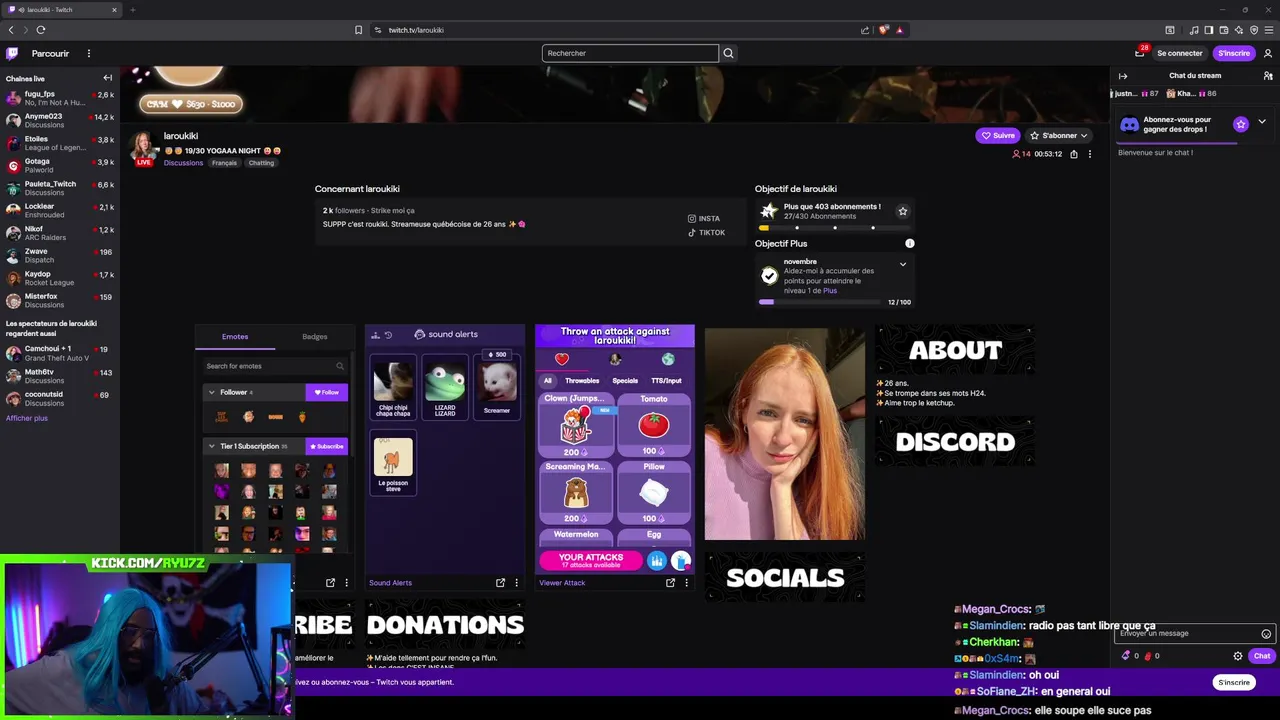Click the browser reload button
1280x720 pixels.
point(41,30)
